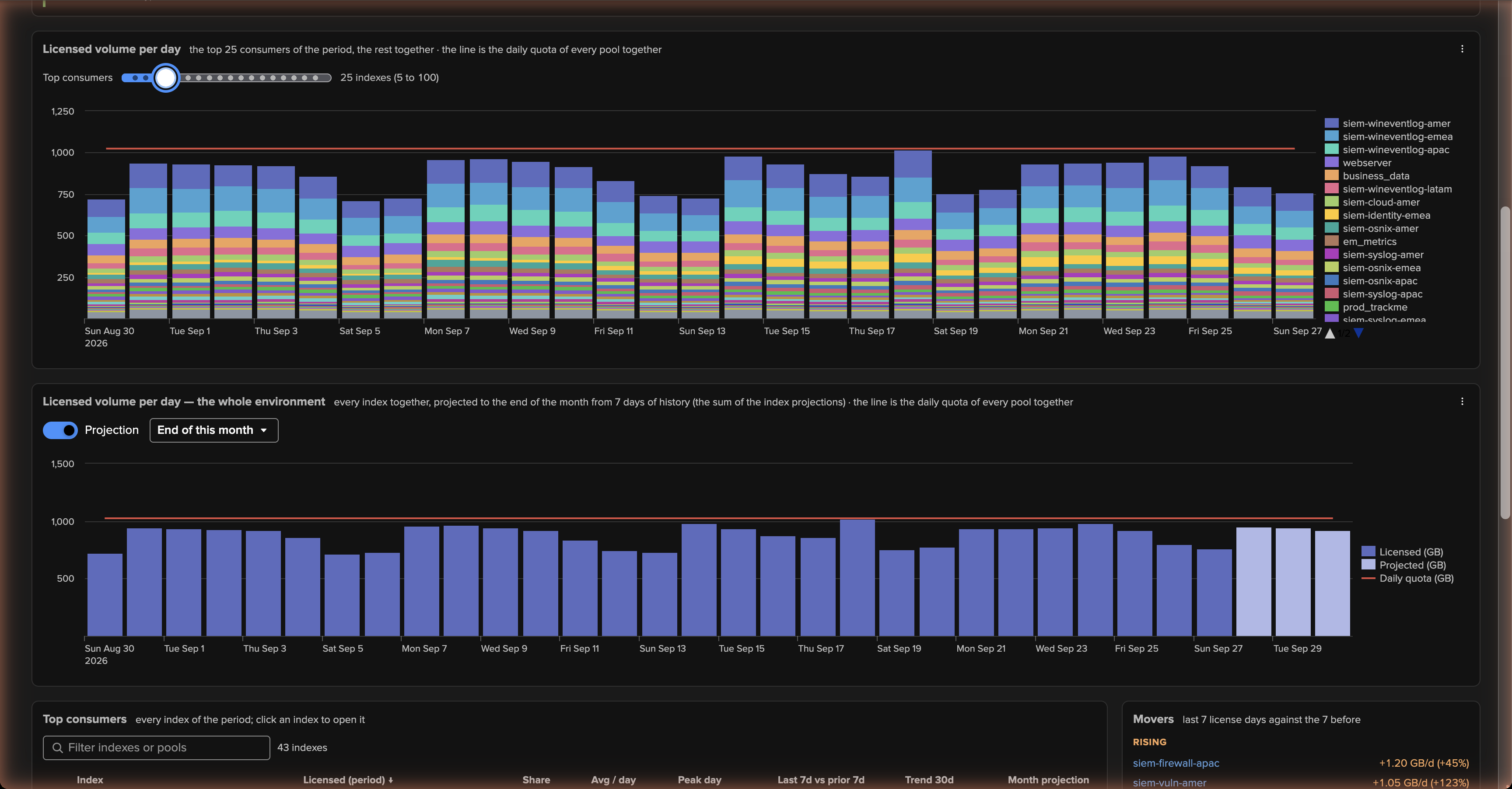This screenshot has width=1512, height=789.
Task: Click the Sun Aug 30 bar in whole environment chart
Action: click(x=105, y=595)
